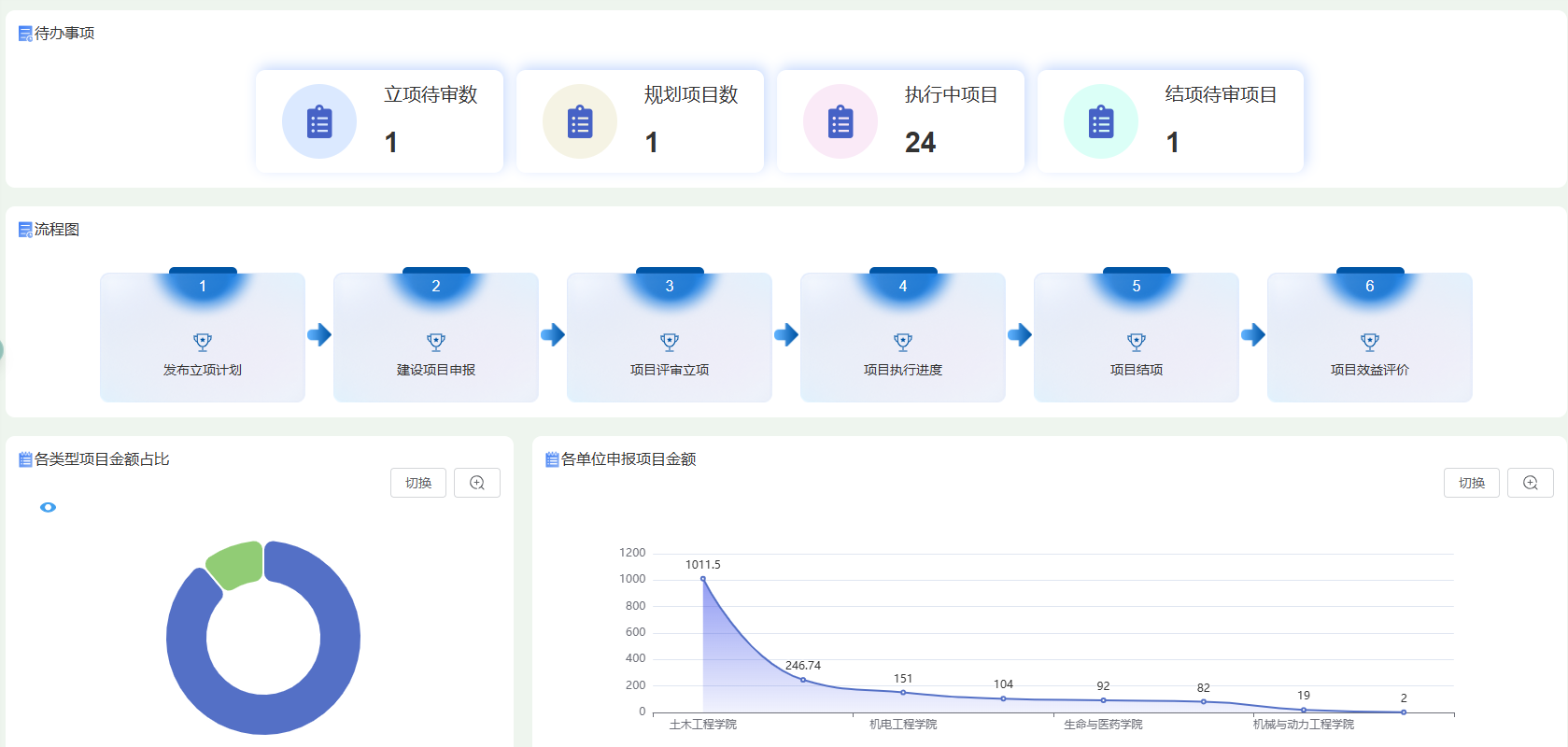Click the 机电工程学院 axis label
Viewport: 1568px width, 747px height.
coord(903,725)
